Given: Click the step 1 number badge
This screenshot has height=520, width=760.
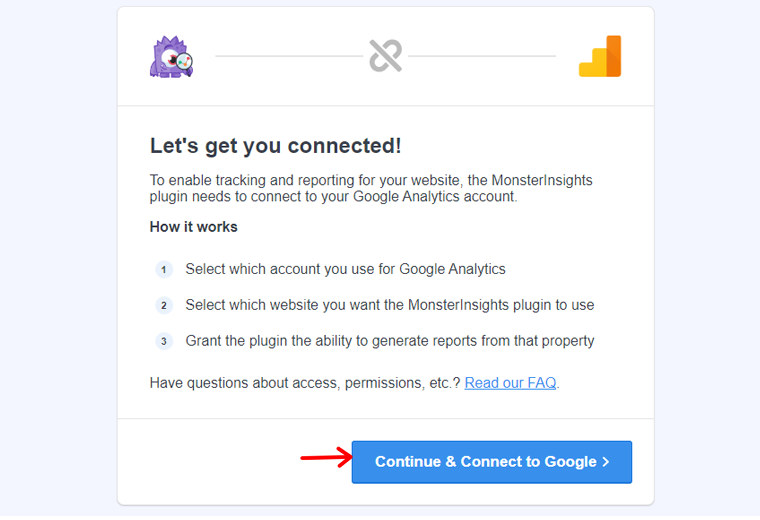Looking at the screenshot, I should [164, 269].
